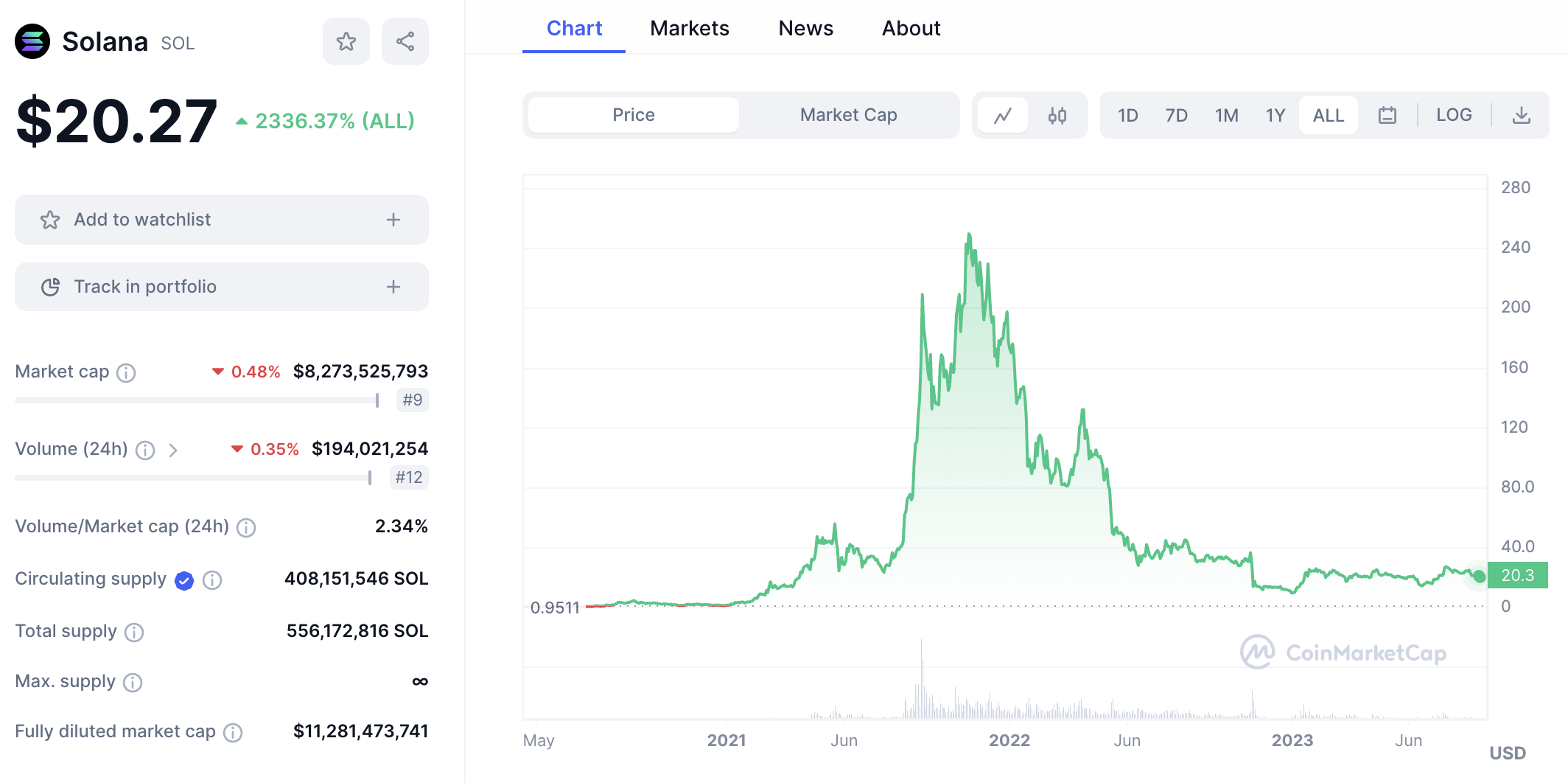Set range to 7D
Screen dimensions: 1568x783
[1177, 115]
